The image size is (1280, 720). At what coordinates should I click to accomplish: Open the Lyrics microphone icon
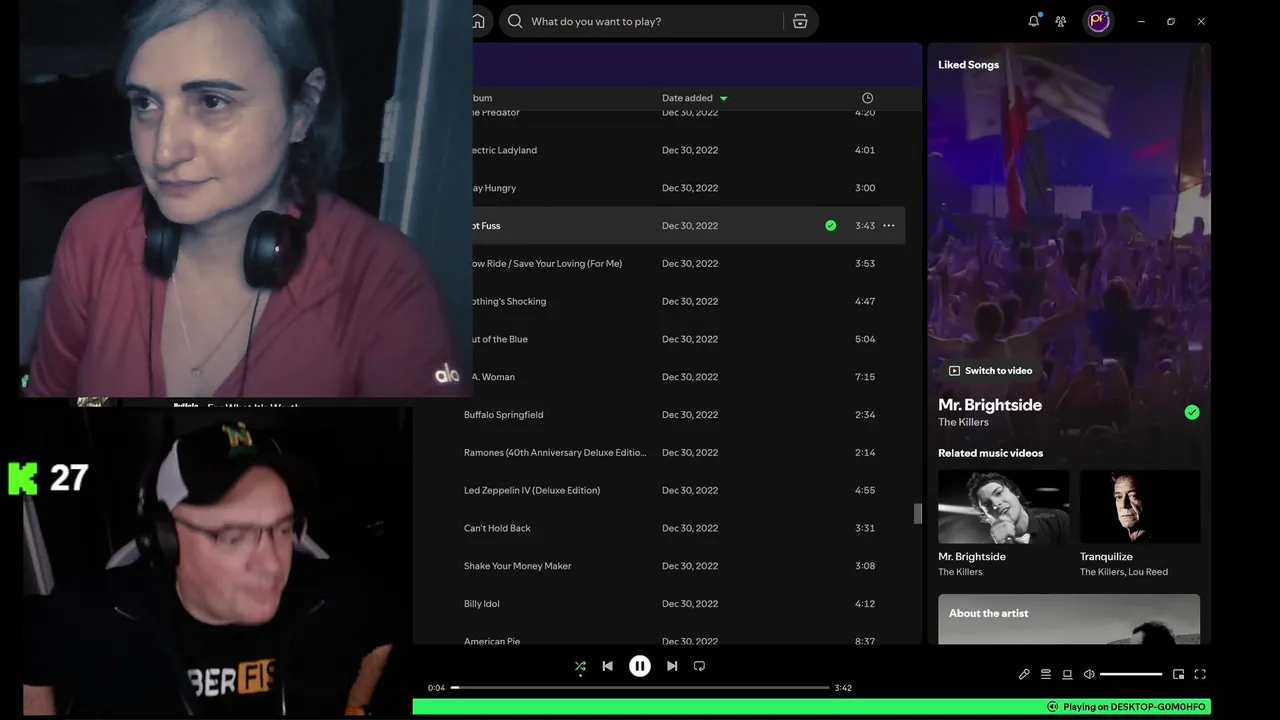[x=1024, y=674]
